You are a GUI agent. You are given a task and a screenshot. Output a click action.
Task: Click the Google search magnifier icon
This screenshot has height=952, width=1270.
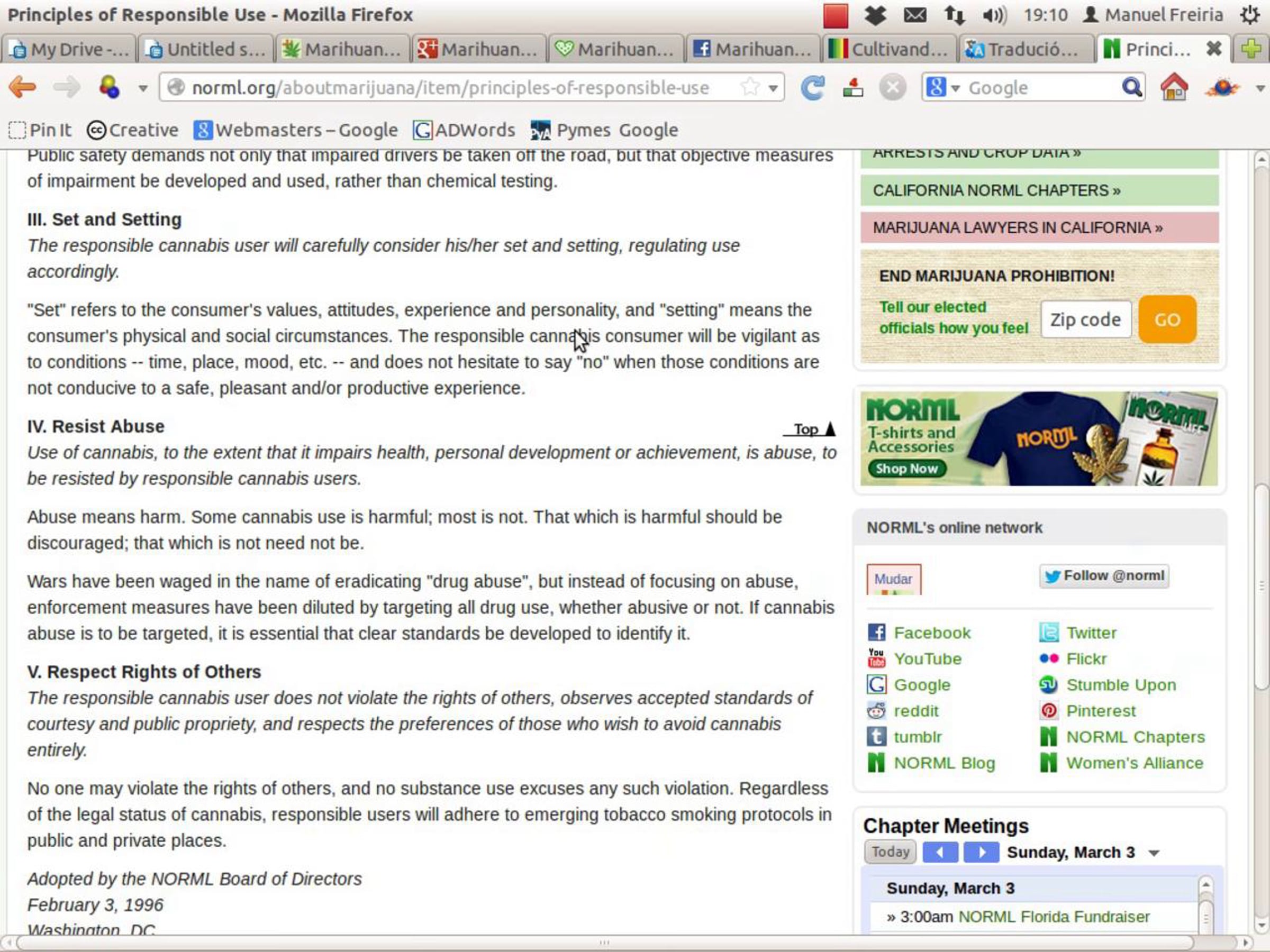[x=1131, y=88]
